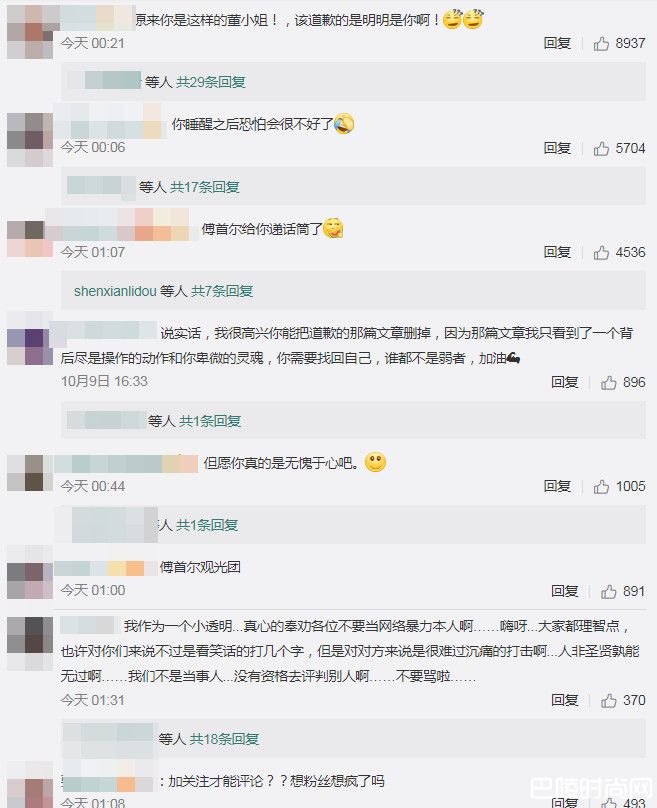The image size is (657, 808).
Task: Click thumbs-up icon next to 5704
Action: pos(601,149)
